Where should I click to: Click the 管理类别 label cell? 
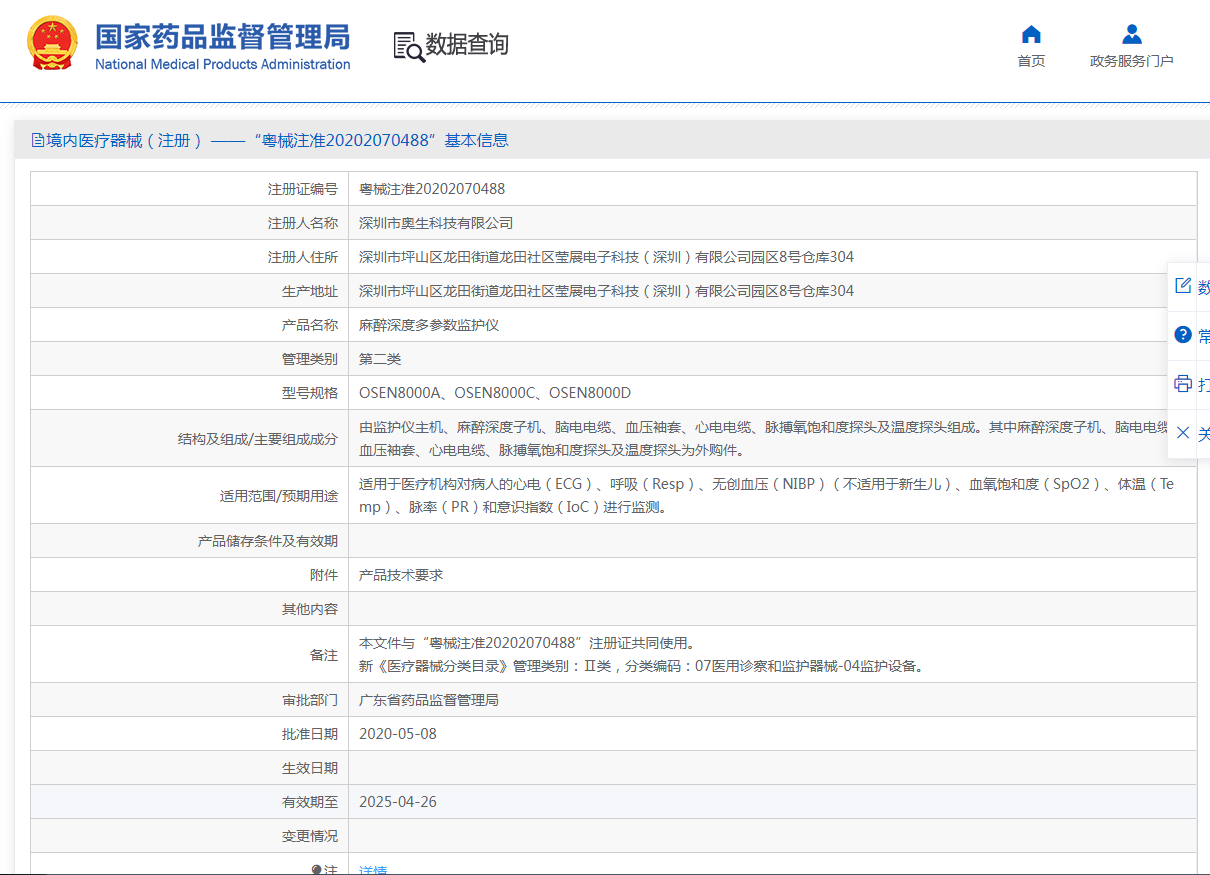189,359
